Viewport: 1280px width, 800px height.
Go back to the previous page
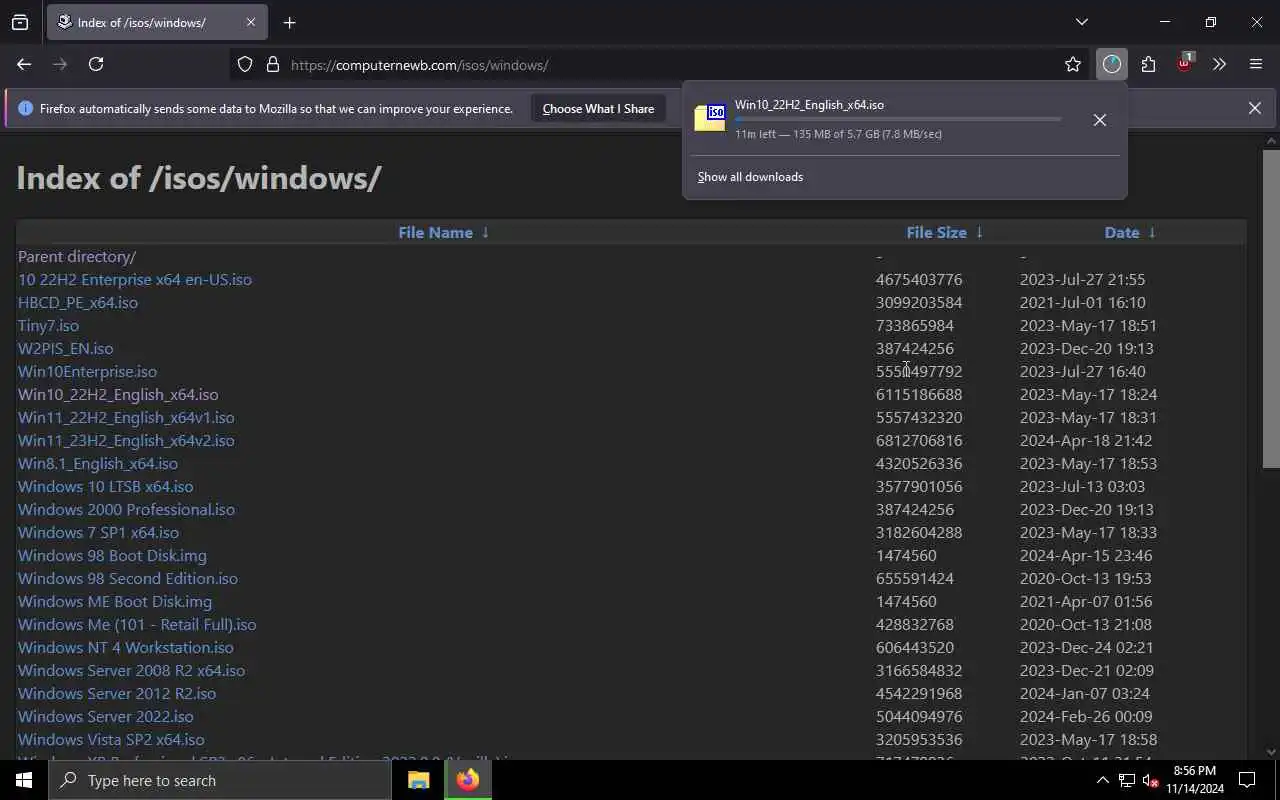(x=24, y=64)
